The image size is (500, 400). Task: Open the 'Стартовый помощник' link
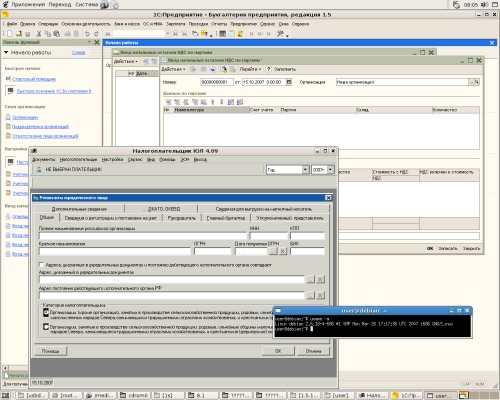[34, 79]
